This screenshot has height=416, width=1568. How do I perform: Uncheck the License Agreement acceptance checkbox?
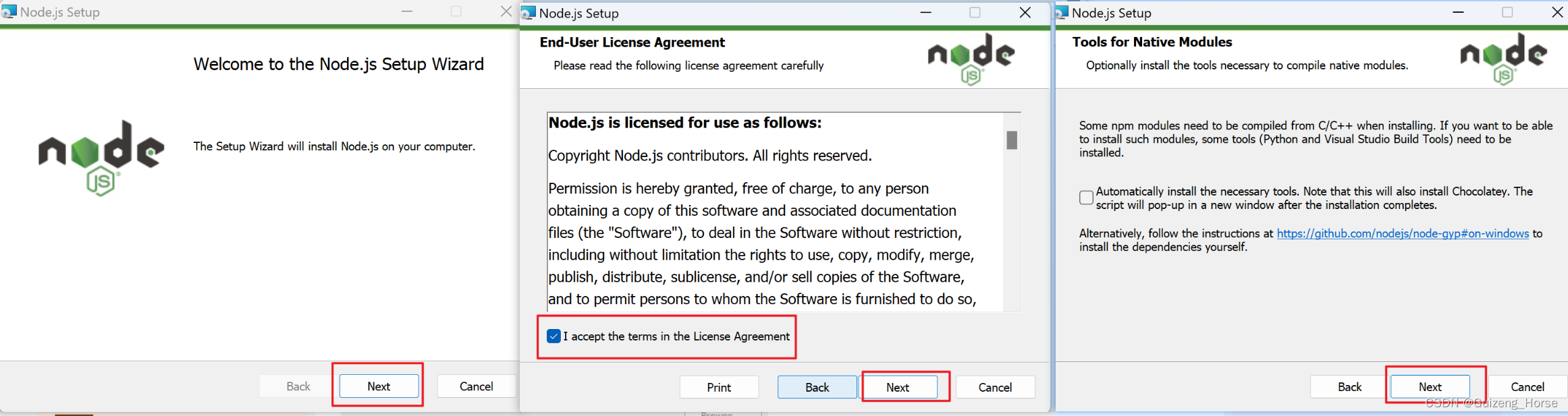[553, 336]
